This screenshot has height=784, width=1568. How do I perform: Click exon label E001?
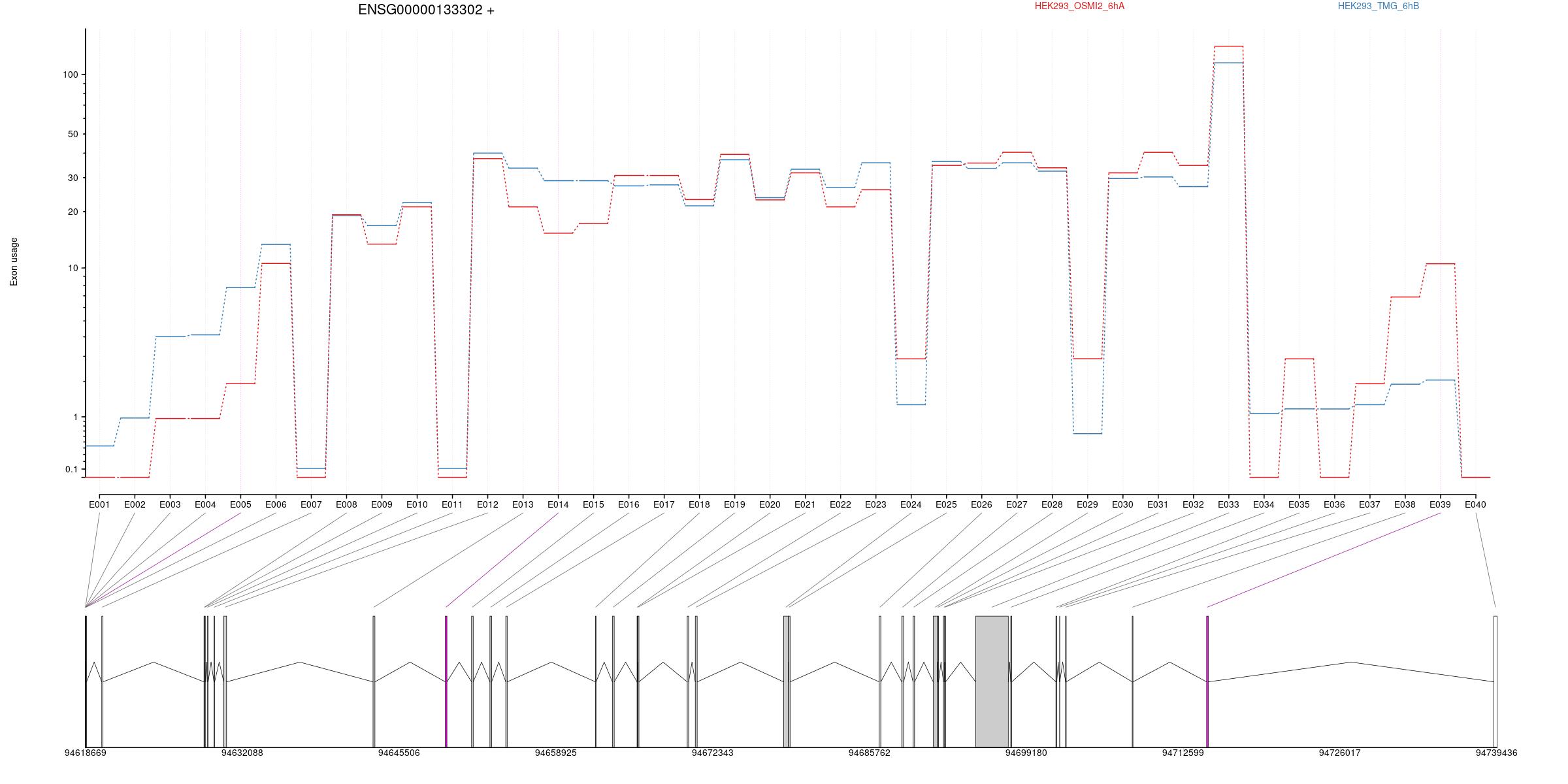point(99,504)
